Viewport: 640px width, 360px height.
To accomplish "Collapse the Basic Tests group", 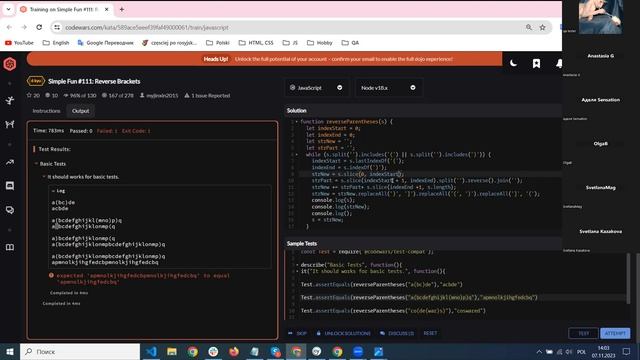I will click(x=36, y=164).
